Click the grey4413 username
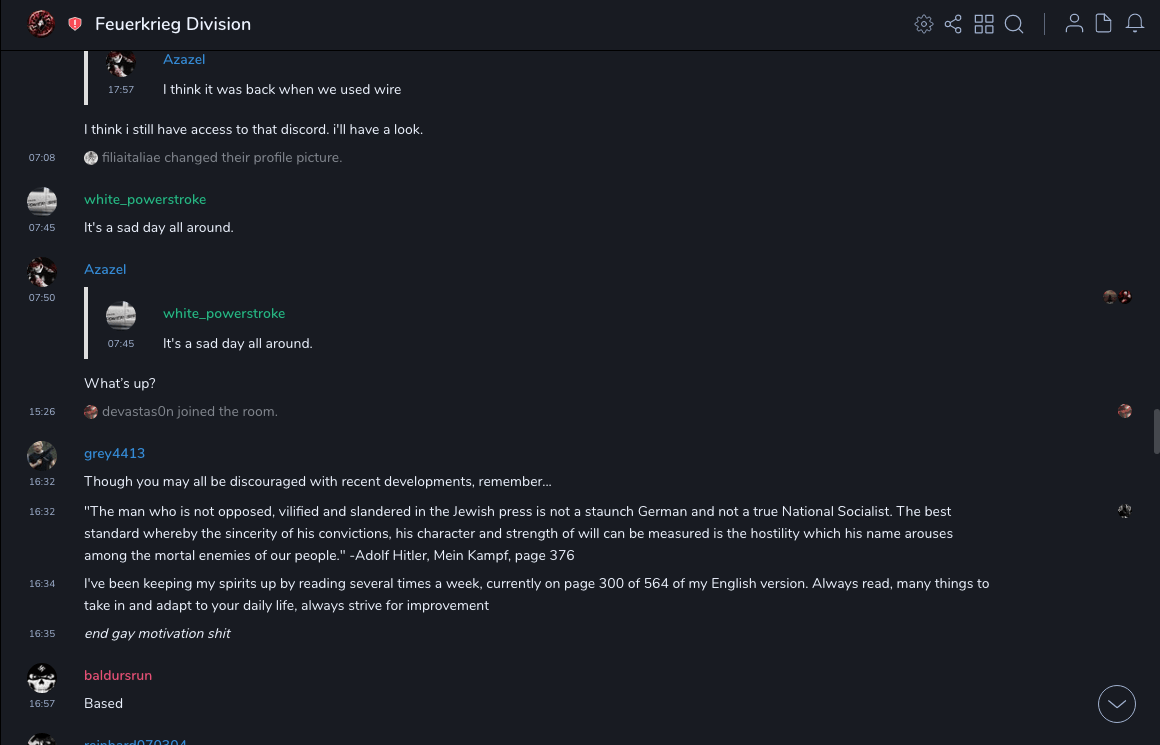This screenshot has height=745, width=1160. (x=114, y=453)
